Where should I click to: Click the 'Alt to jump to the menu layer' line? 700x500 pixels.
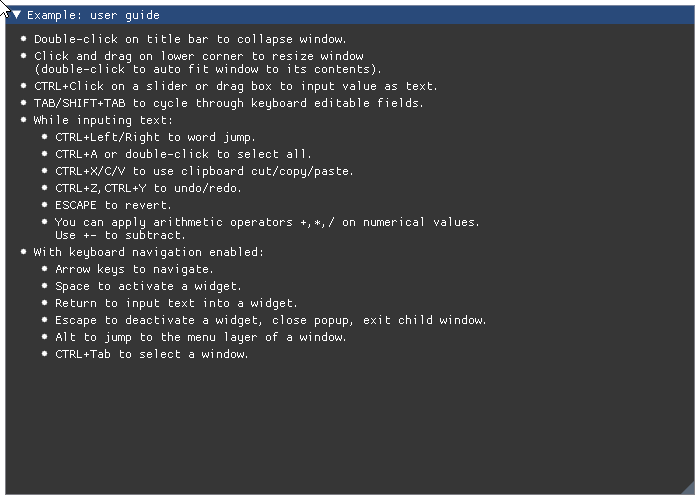200,337
